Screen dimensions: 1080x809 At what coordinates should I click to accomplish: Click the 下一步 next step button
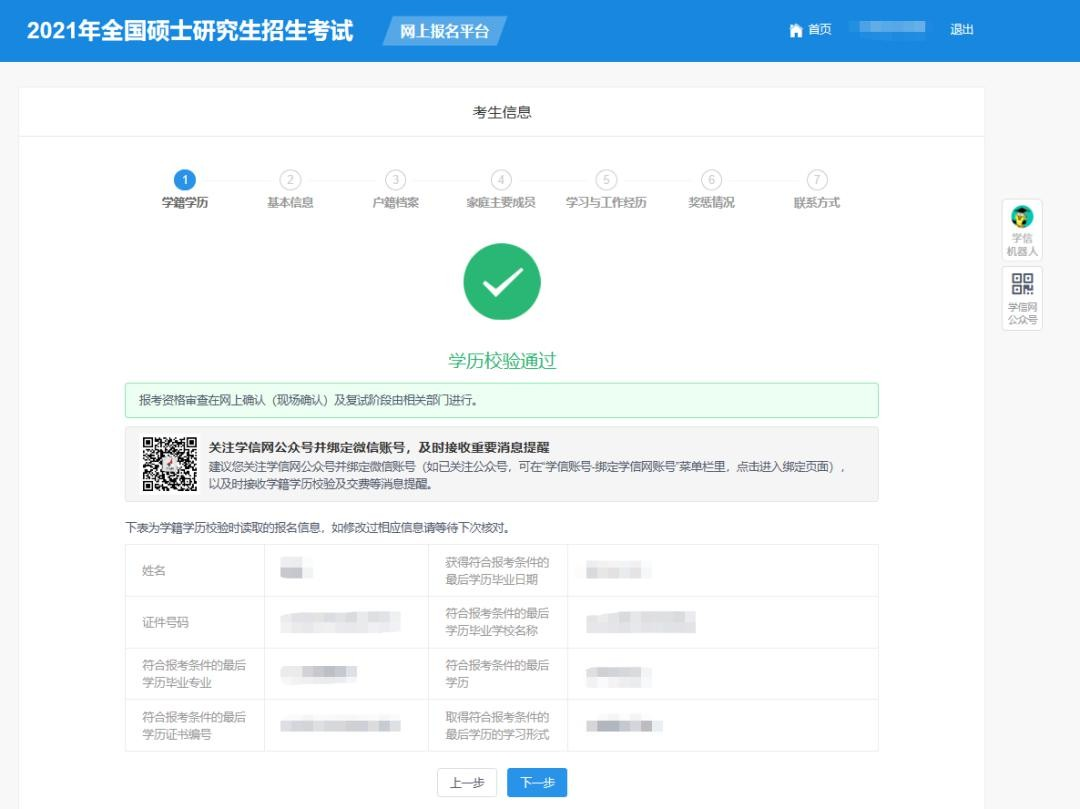coord(537,783)
